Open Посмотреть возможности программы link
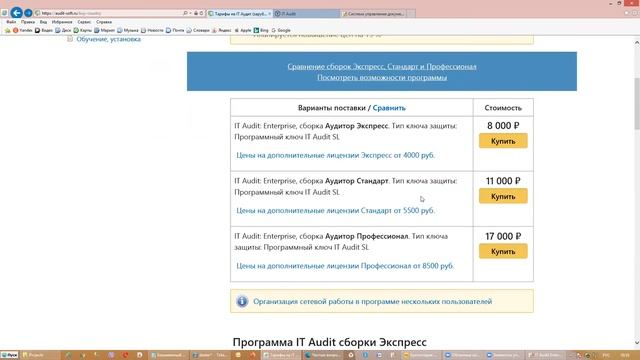640x360 pixels. pyautogui.click(x=382, y=78)
